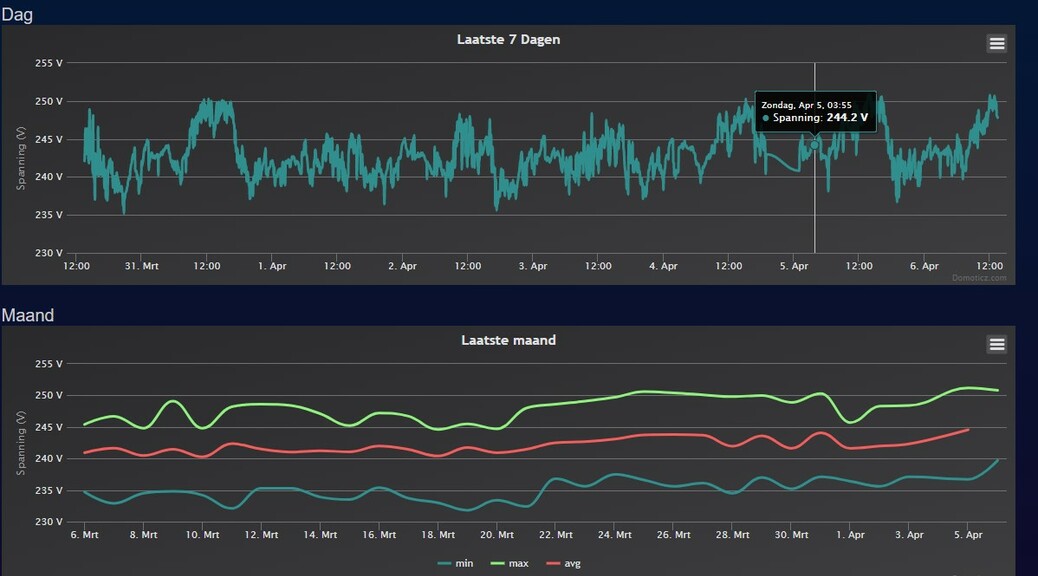This screenshot has height=576, width=1038.
Task: Click the "6. Apr" label in week chart
Action: tap(924, 266)
